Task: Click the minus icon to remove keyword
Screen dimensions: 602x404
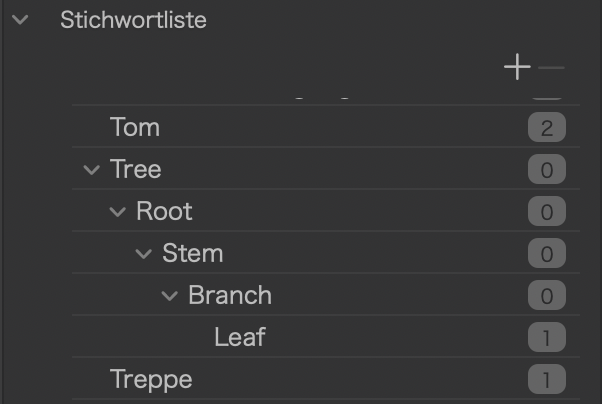Action: click(x=551, y=68)
